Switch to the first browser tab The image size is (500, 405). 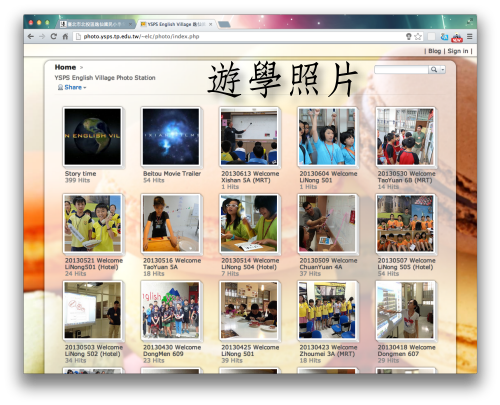(x=96, y=24)
